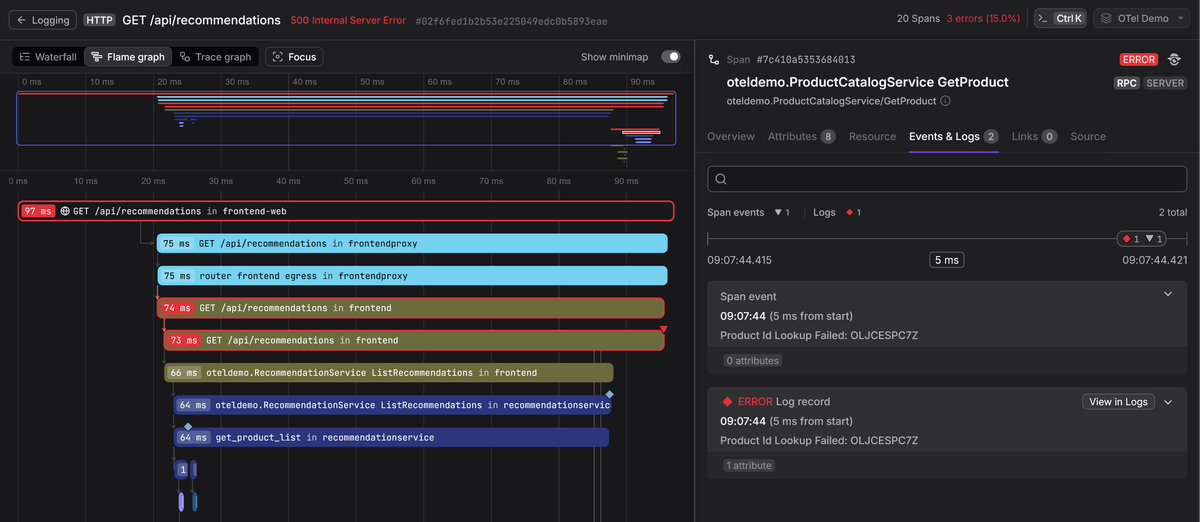Toggle the Show minimap switch
The height and width of the screenshot is (522, 1200).
click(x=670, y=57)
